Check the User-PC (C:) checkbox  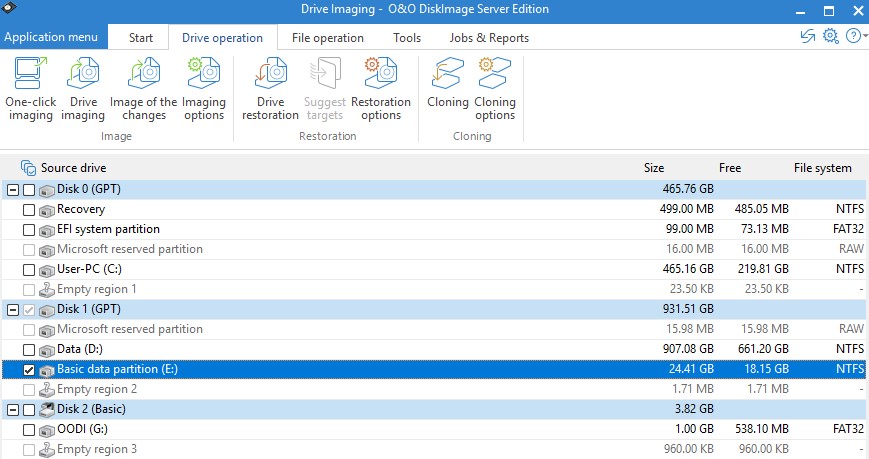point(29,269)
